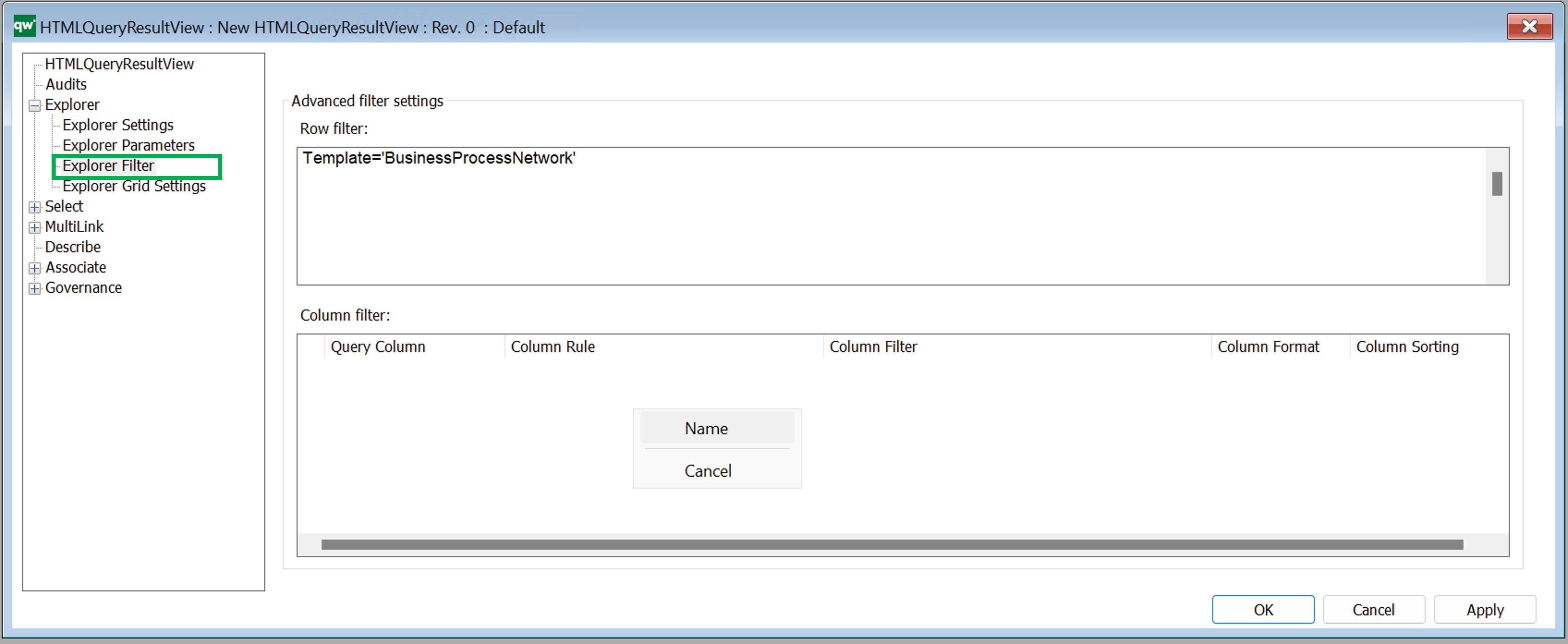Screen dimensions: 1568x644
Task: Click the Column Rule header
Action: pyautogui.click(x=663, y=346)
